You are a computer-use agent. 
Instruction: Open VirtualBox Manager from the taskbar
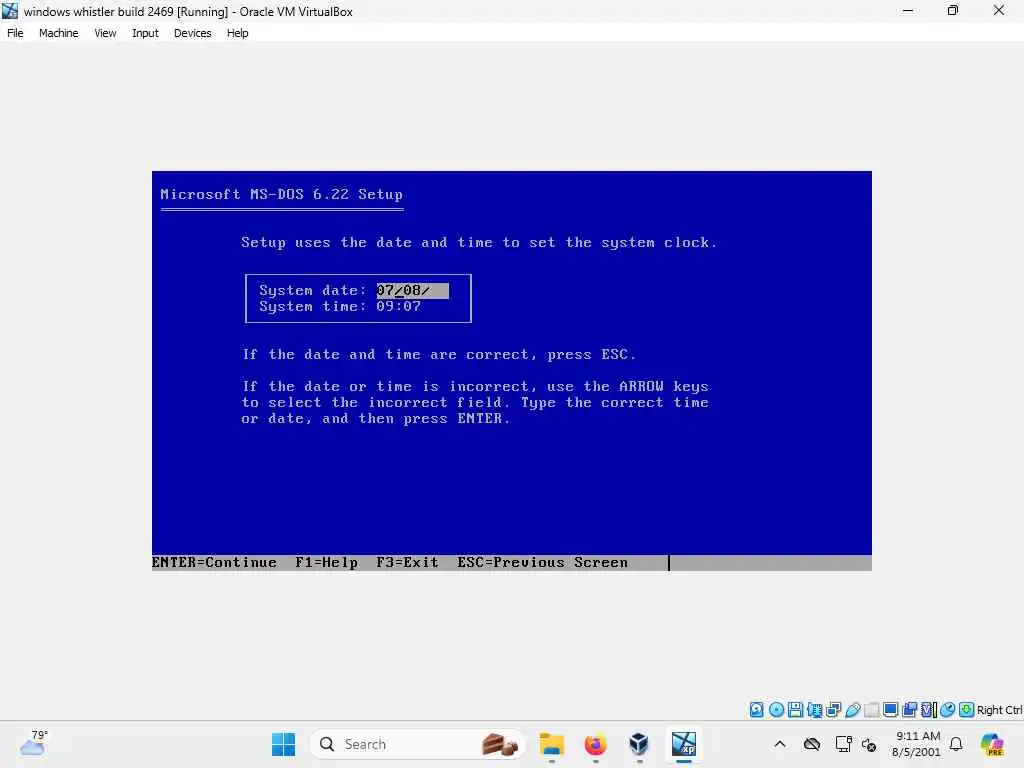coord(639,744)
